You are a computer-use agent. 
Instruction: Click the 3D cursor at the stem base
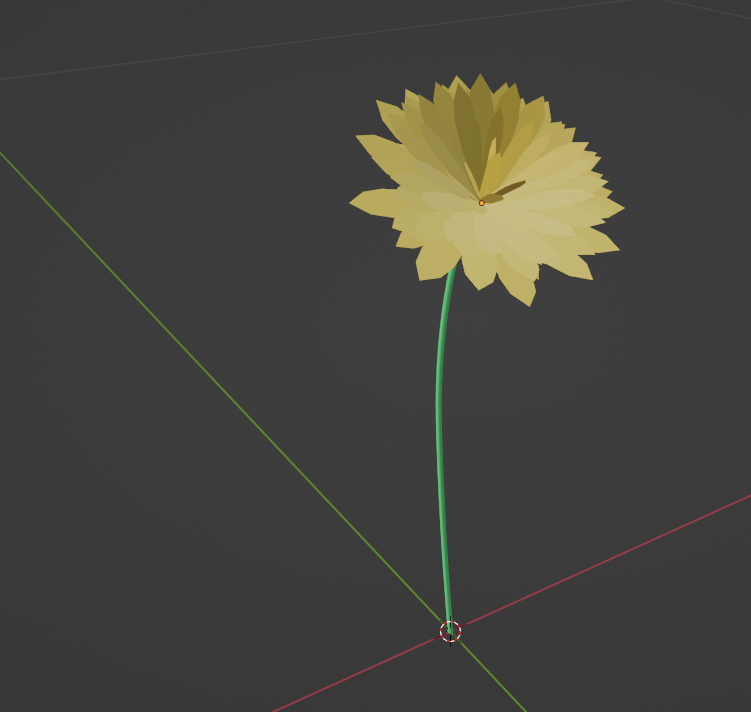[x=450, y=631]
